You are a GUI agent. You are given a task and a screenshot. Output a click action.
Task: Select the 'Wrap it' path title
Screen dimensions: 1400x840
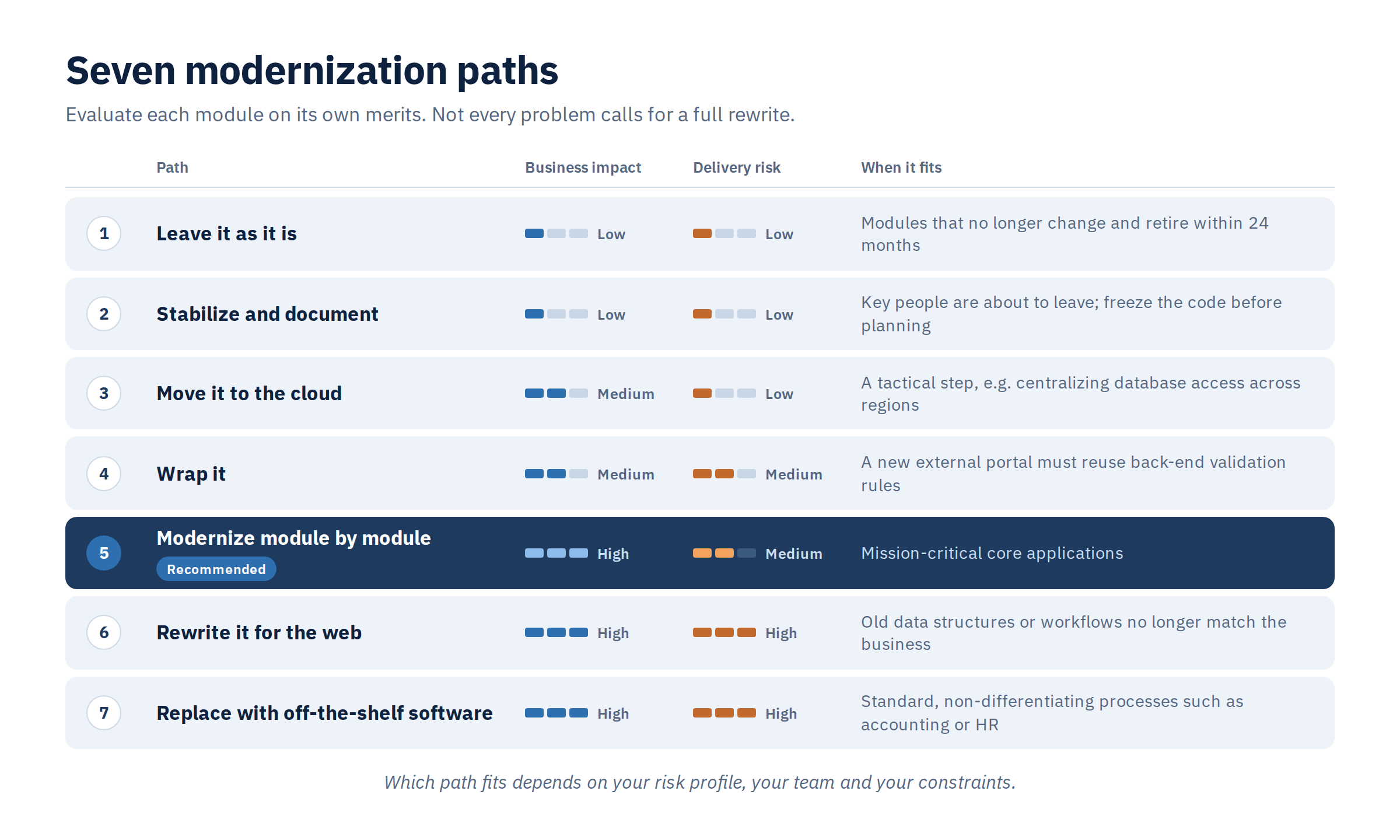click(x=191, y=474)
